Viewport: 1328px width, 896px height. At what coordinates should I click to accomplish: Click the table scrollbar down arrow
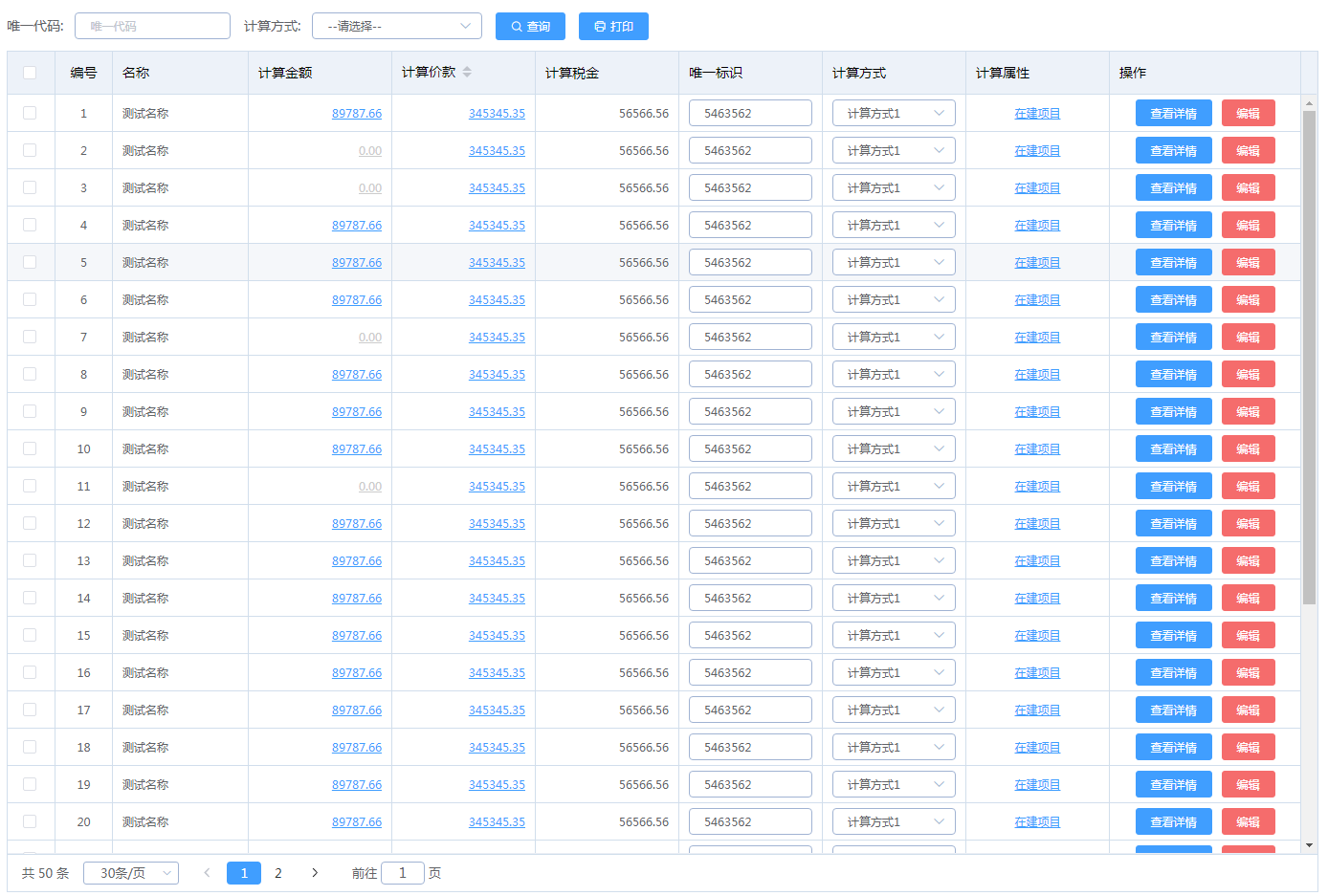(x=1309, y=845)
